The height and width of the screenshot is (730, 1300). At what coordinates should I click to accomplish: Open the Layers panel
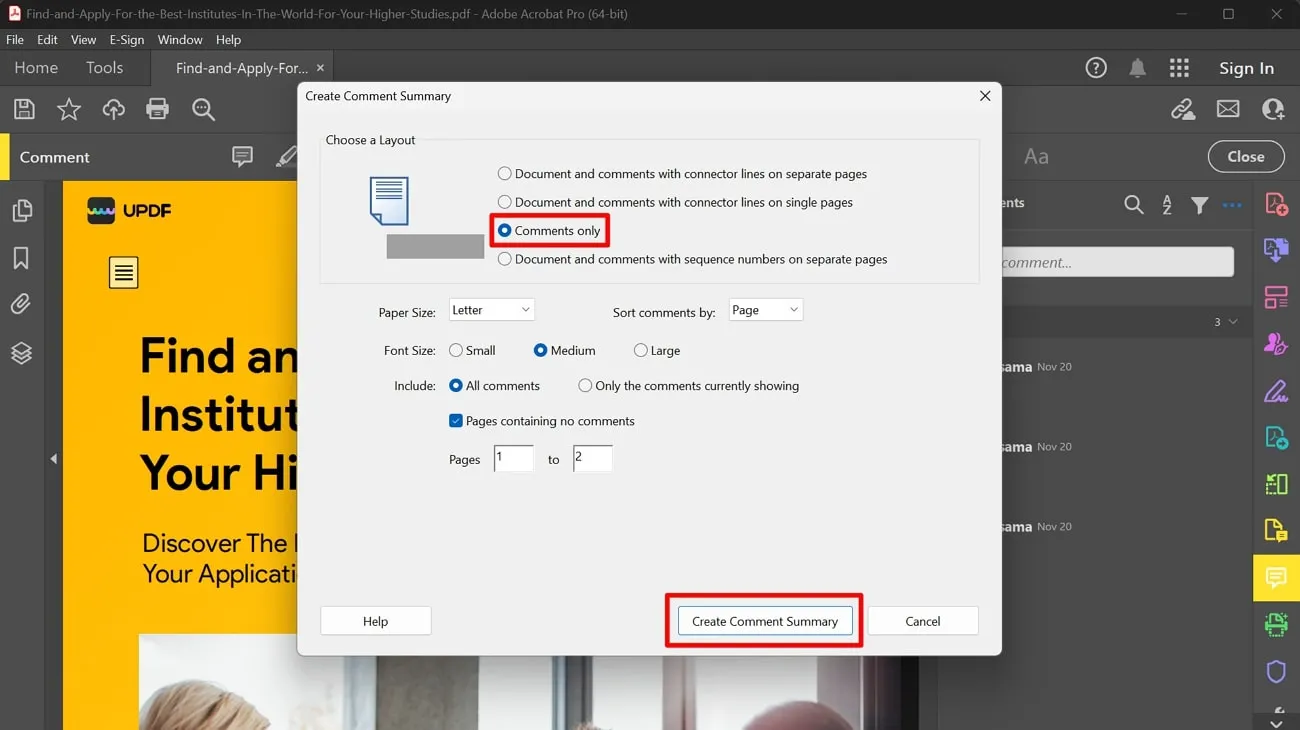(21, 352)
